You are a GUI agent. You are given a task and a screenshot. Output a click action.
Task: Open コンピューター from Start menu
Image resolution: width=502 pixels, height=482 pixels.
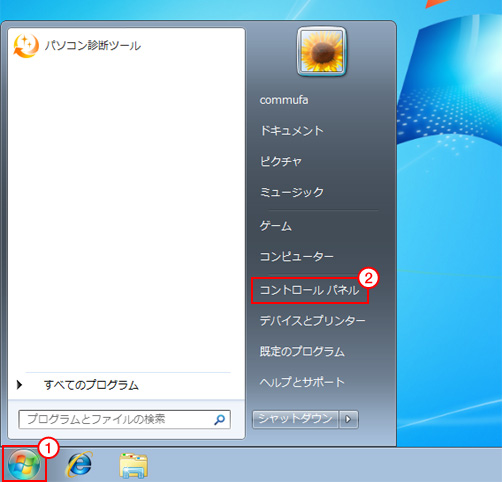click(x=297, y=257)
